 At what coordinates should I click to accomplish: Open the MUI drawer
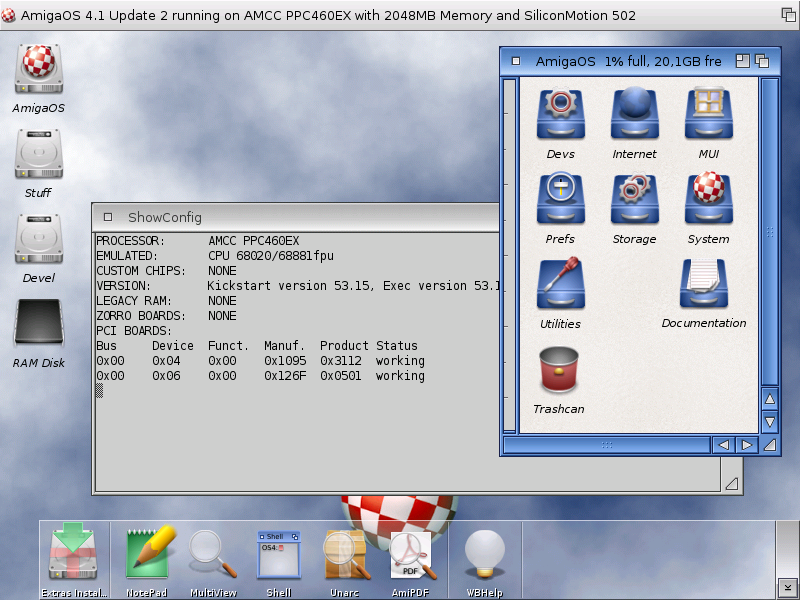[709, 114]
